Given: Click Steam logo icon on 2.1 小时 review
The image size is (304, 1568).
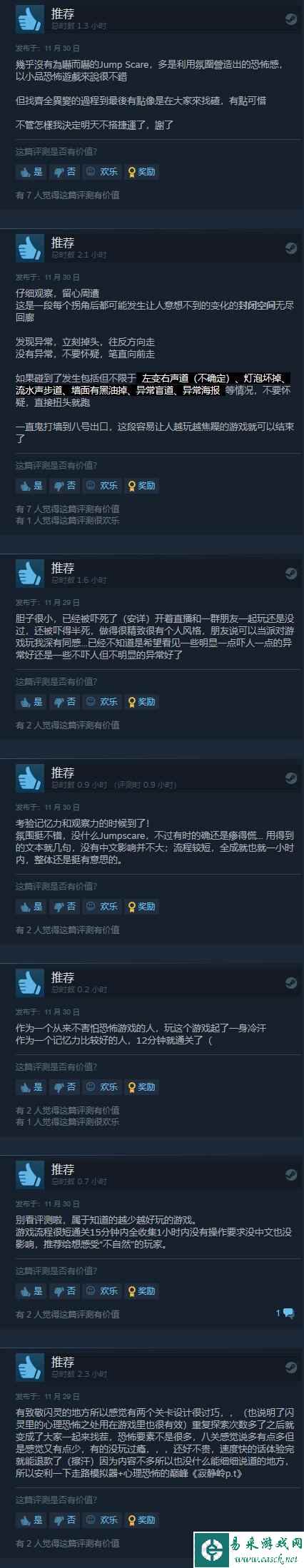Looking at the screenshot, I should coord(290,248).
